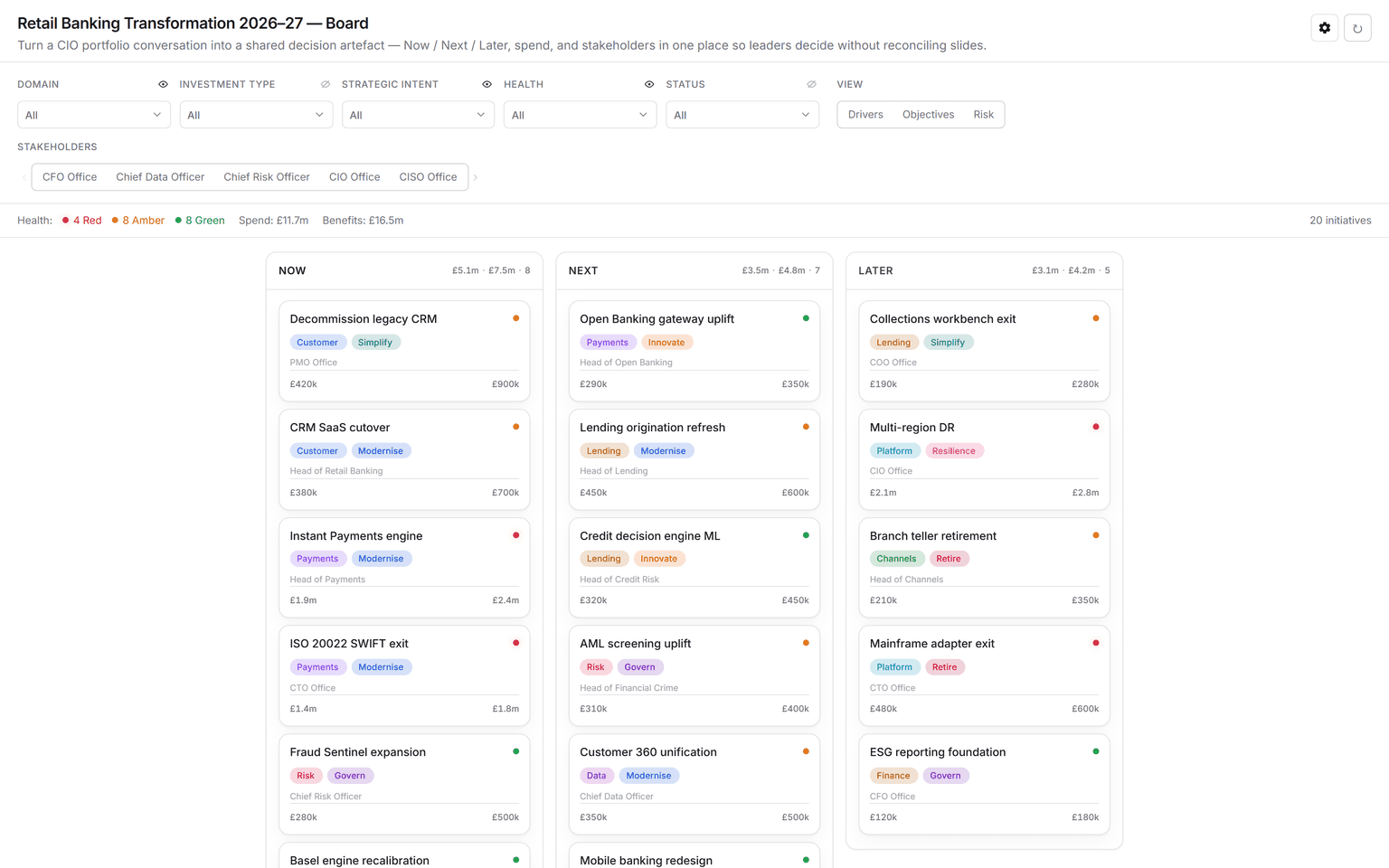Switch the view to Drivers
Screen dimensions: 1389x868
pos(865,115)
